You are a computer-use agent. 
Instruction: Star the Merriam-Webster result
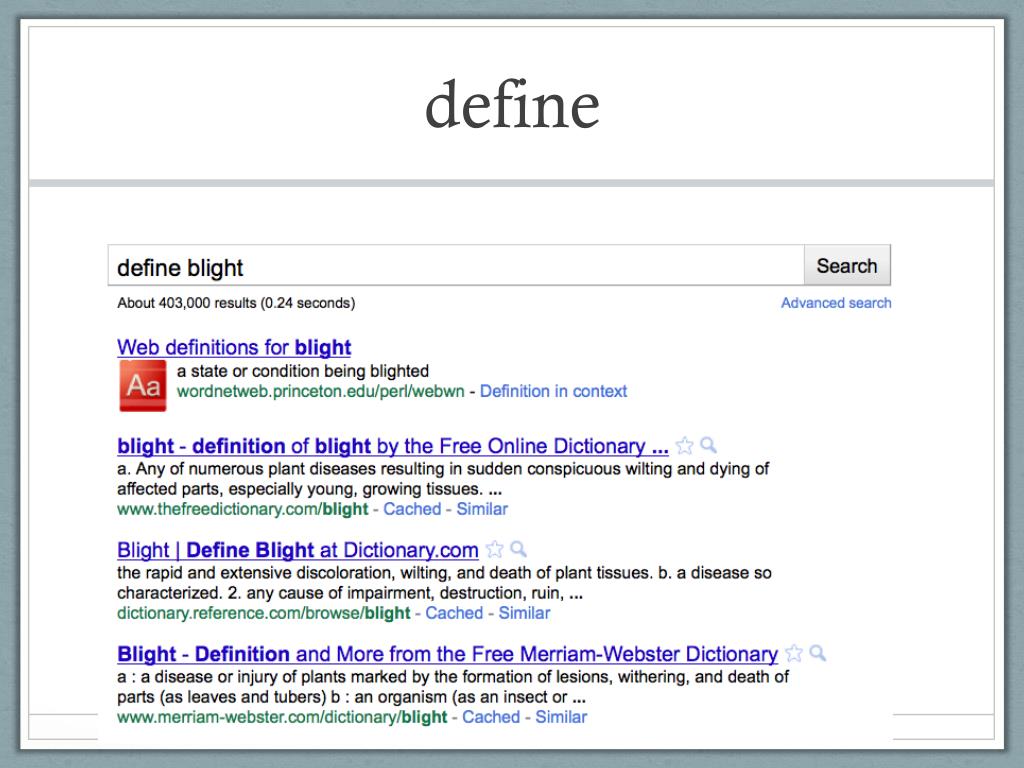[x=793, y=653]
